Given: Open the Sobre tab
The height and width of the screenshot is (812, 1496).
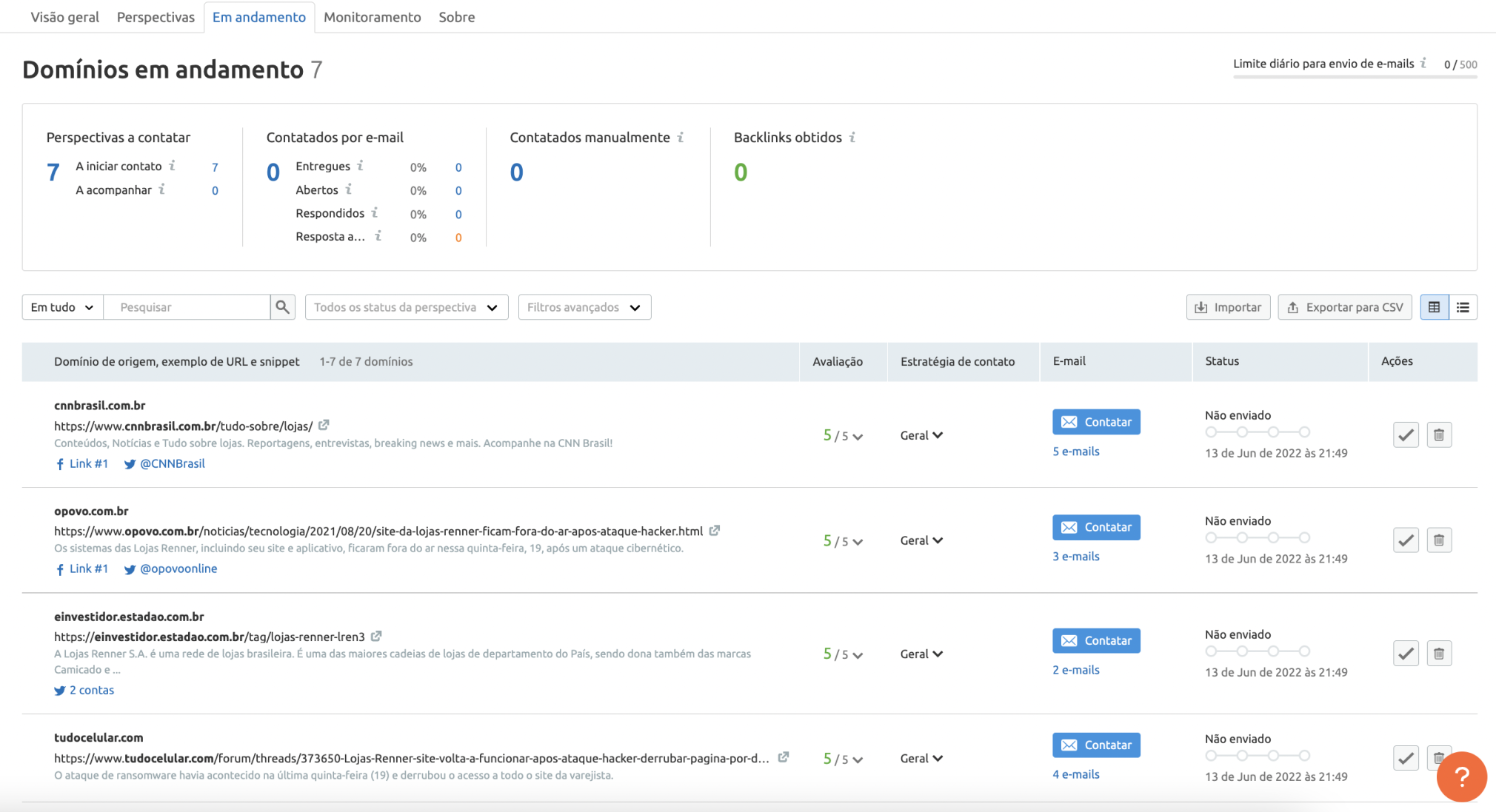Looking at the screenshot, I should coord(456,17).
